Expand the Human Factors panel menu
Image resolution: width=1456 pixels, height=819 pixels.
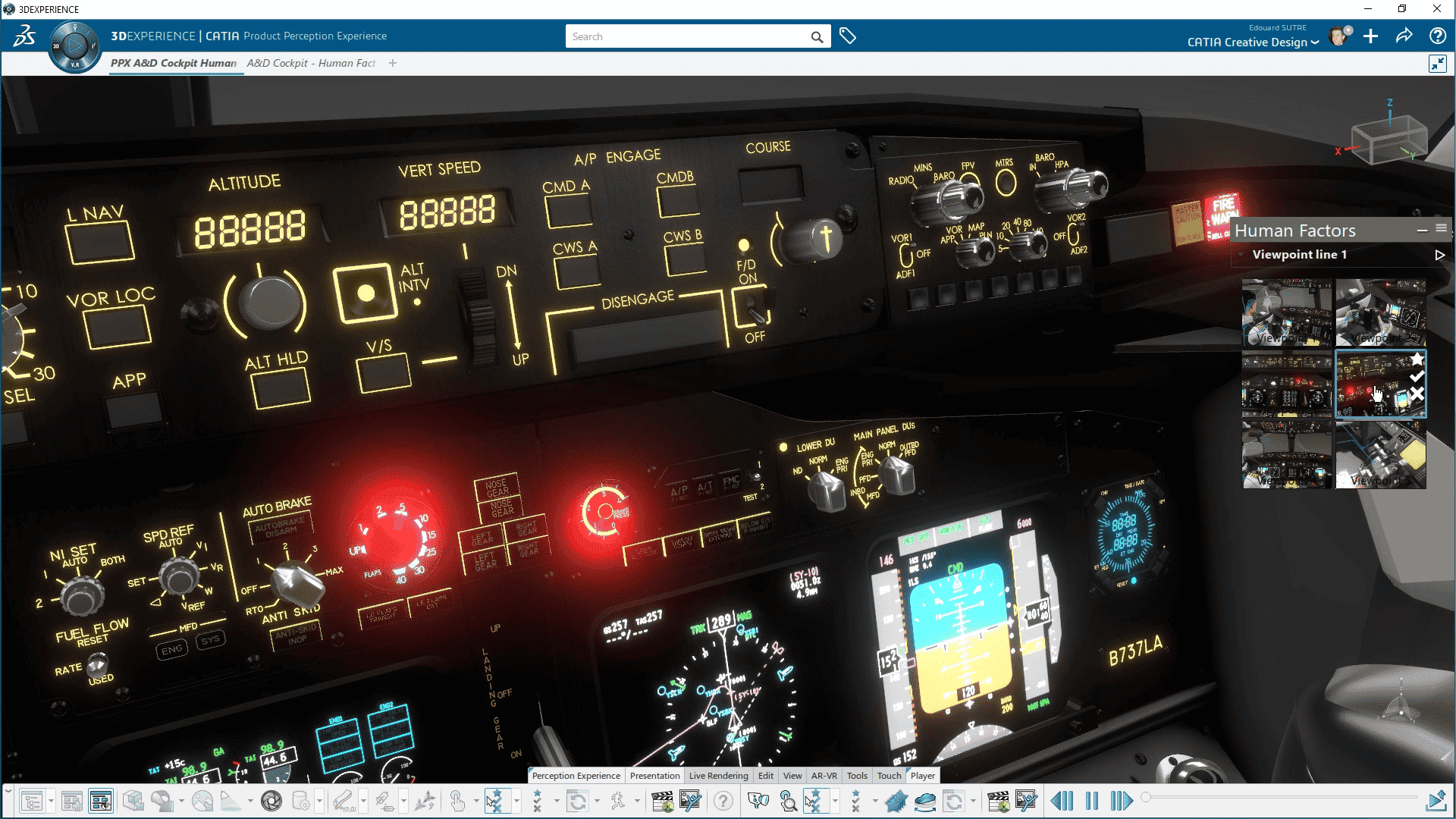(x=1442, y=229)
